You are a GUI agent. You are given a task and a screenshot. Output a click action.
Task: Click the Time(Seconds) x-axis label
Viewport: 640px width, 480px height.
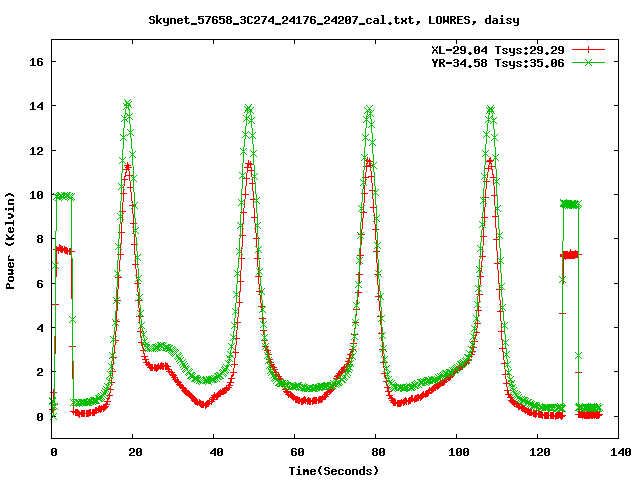coord(334,471)
